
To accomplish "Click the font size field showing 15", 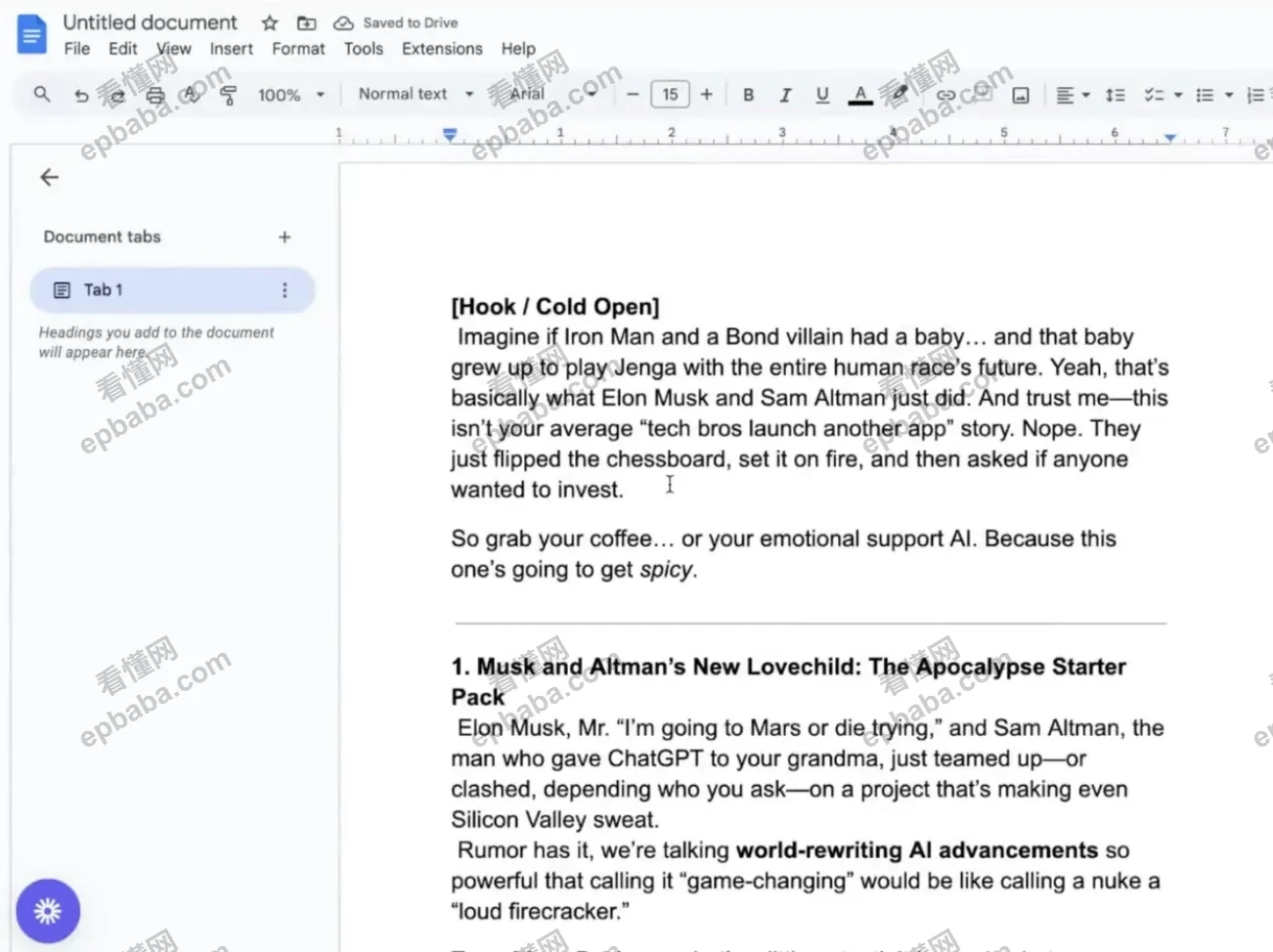I will point(670,94).
